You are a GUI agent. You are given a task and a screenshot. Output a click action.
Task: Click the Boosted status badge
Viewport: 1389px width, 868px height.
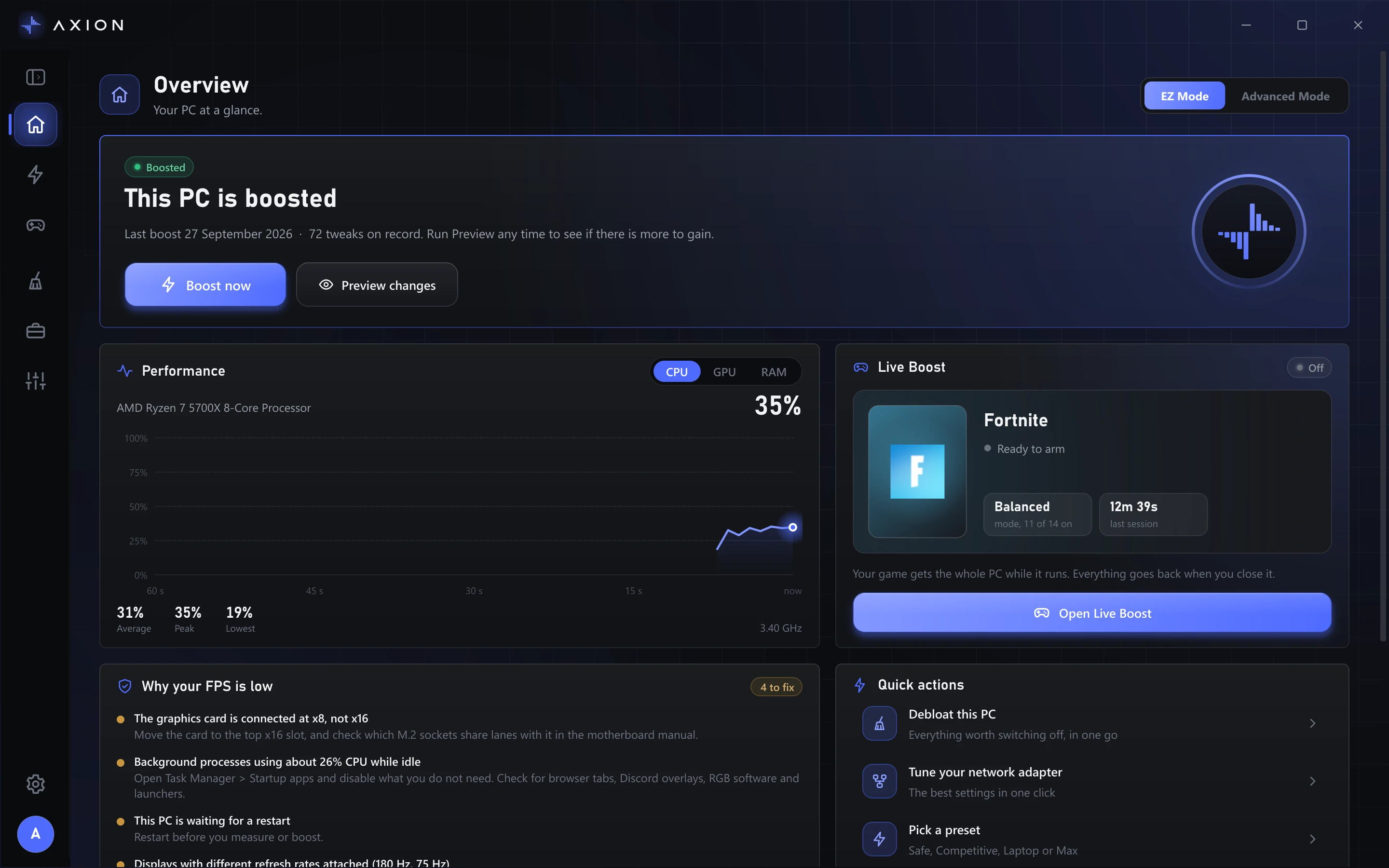pyautogui.click(x=159, y=167)
